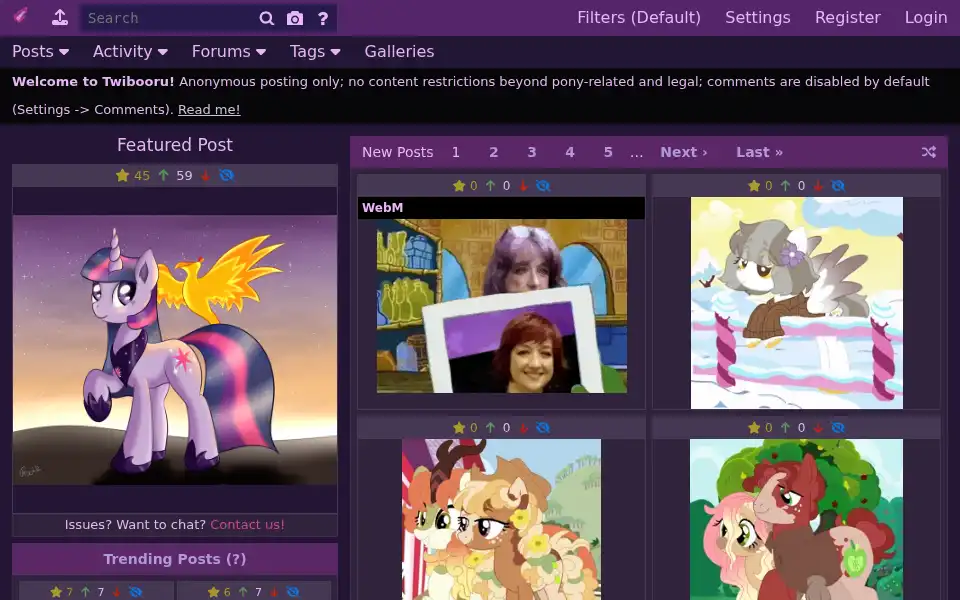The image size is (960, 600).
Task: Favorite the Applejack family post
Action: pos(459,428)
